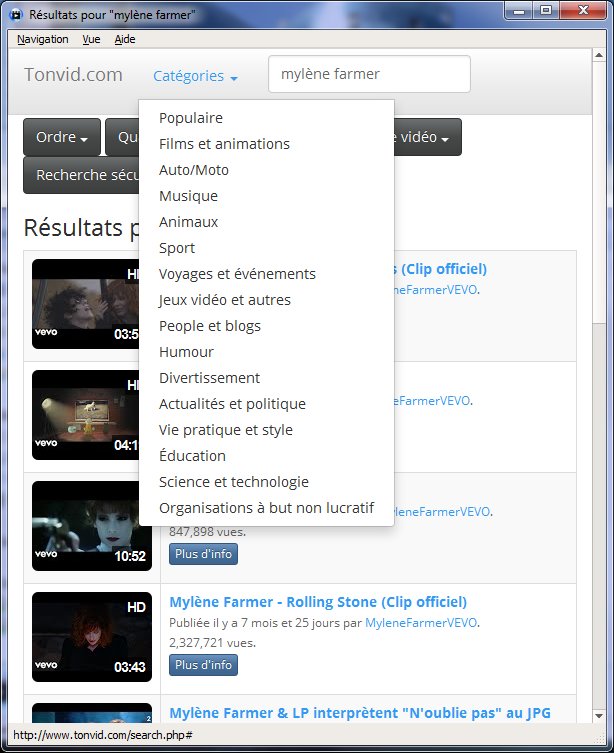Screen dimensions: 614x753
Task: Select People et blogs category
Action: 210,326
